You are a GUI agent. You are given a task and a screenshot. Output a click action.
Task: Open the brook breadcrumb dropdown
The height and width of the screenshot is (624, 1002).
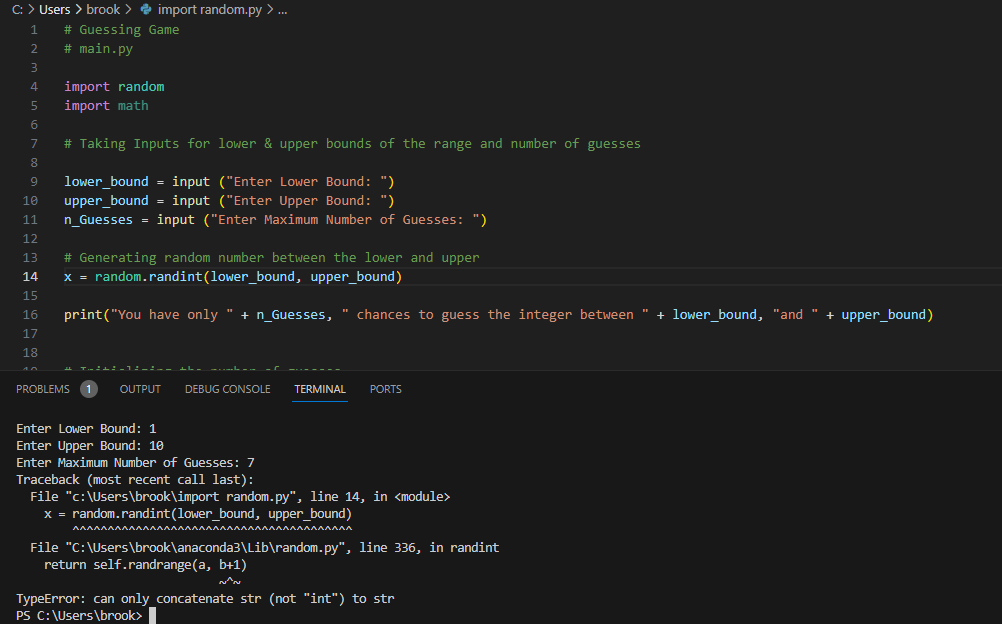[x=103, y=8]
